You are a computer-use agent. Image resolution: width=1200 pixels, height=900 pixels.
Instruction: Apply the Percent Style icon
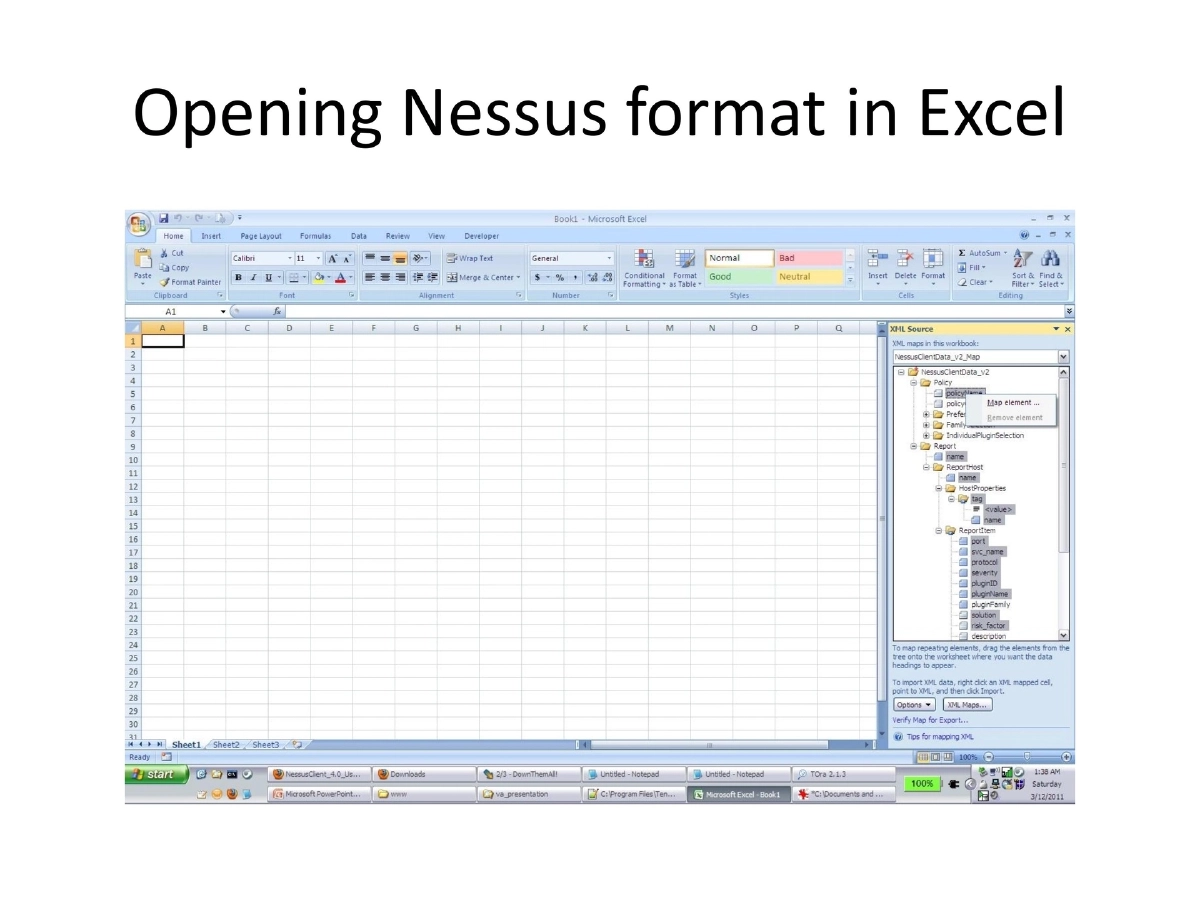click(559, 276)
